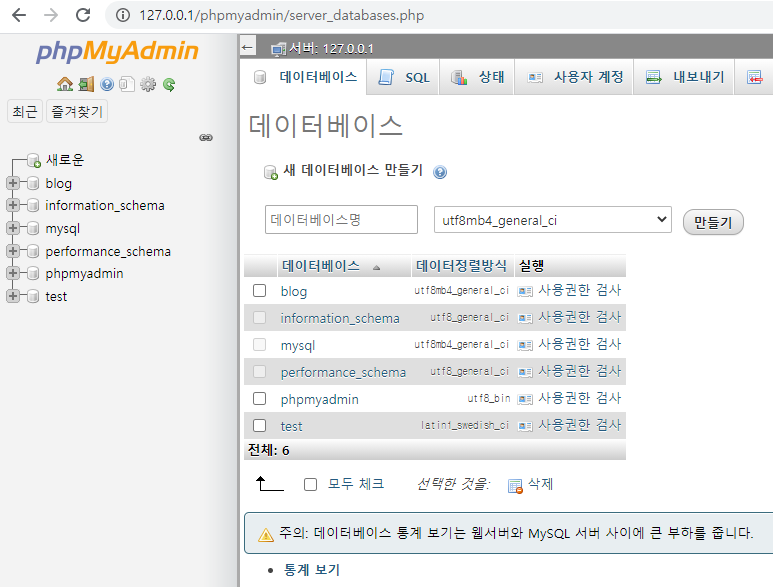Click the 서버: 127.0.0.1 breadcrumb link
The image size is (773, 587).
click(x=331, y=49)
